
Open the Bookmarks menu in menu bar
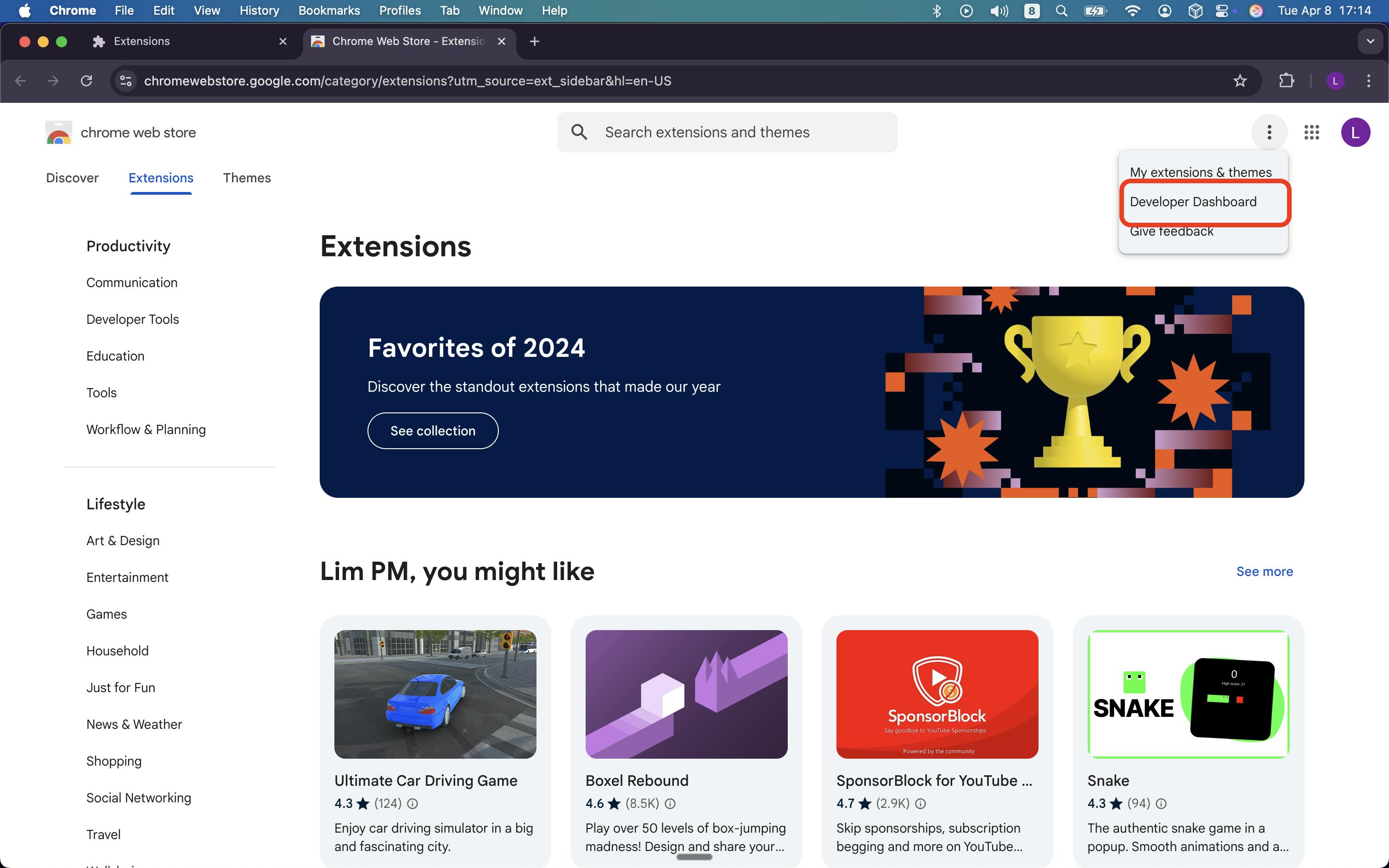point(329,11)
